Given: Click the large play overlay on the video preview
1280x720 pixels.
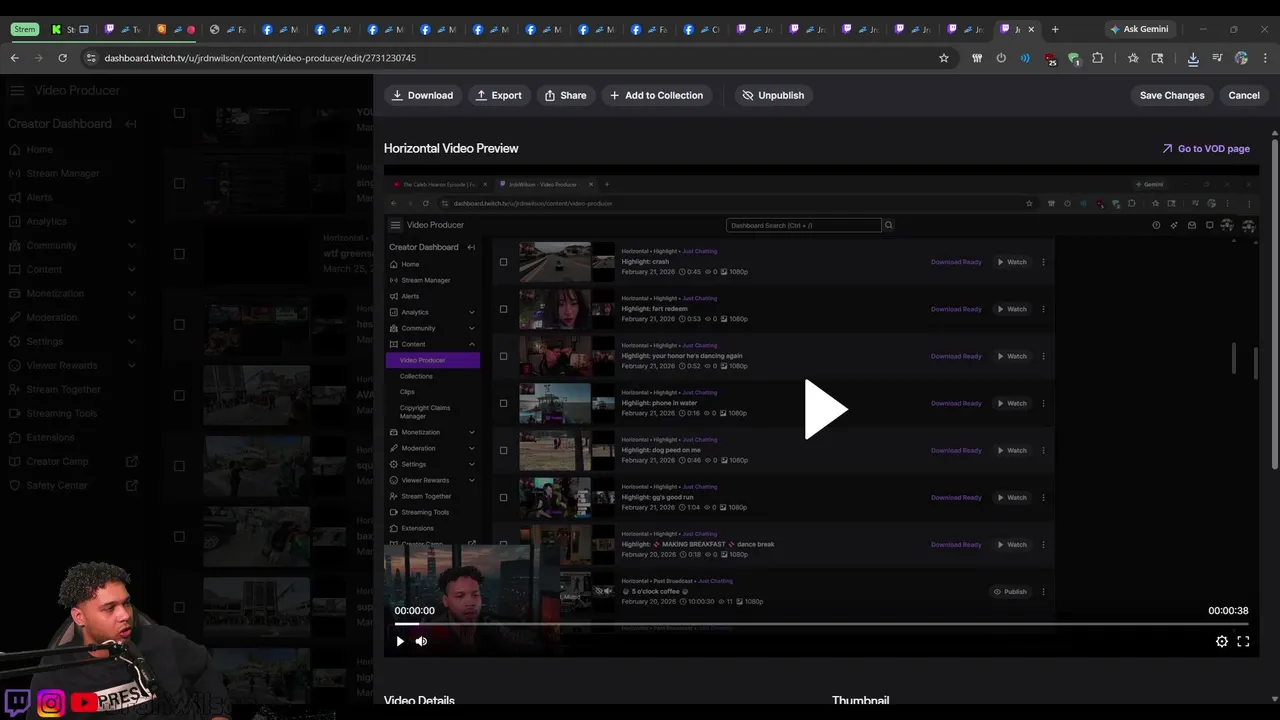Looking at the screenshot, I should click(826, 409).
